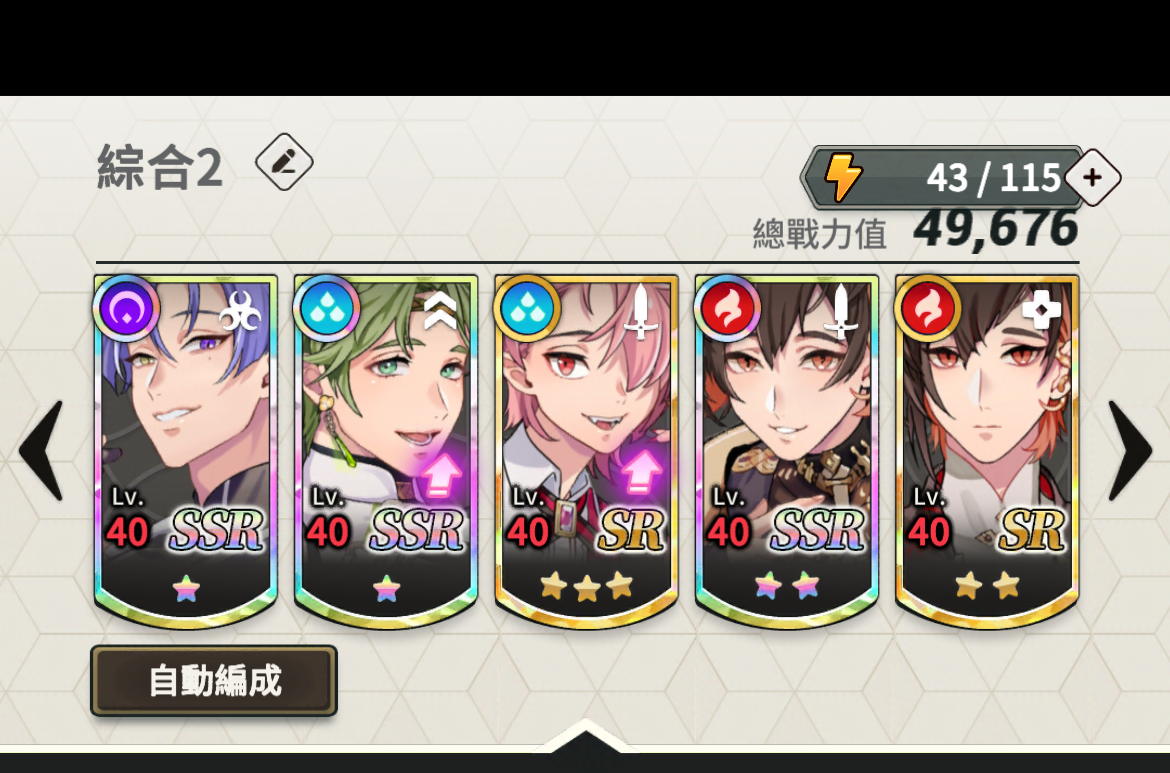Tap the fire element icon on fourth card
Screen dimensions: 1170x773
coord(727,308)
